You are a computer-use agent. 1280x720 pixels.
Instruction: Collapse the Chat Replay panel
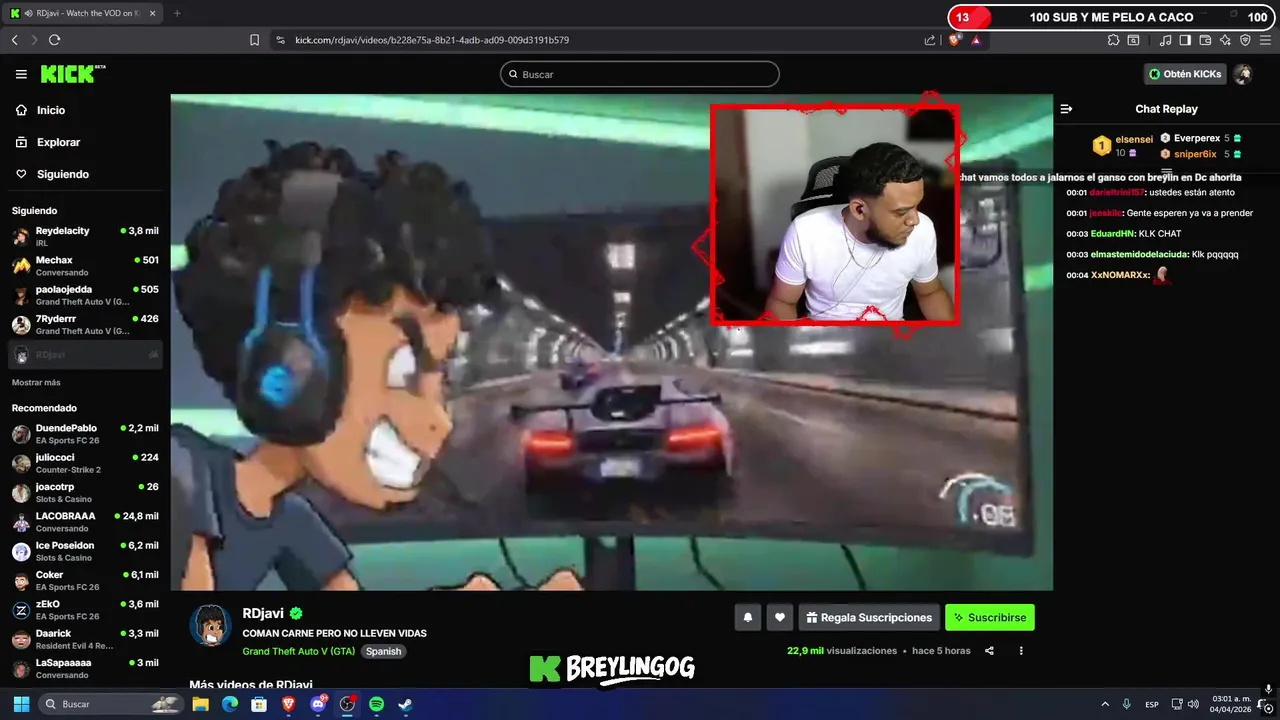point(1066,109)
